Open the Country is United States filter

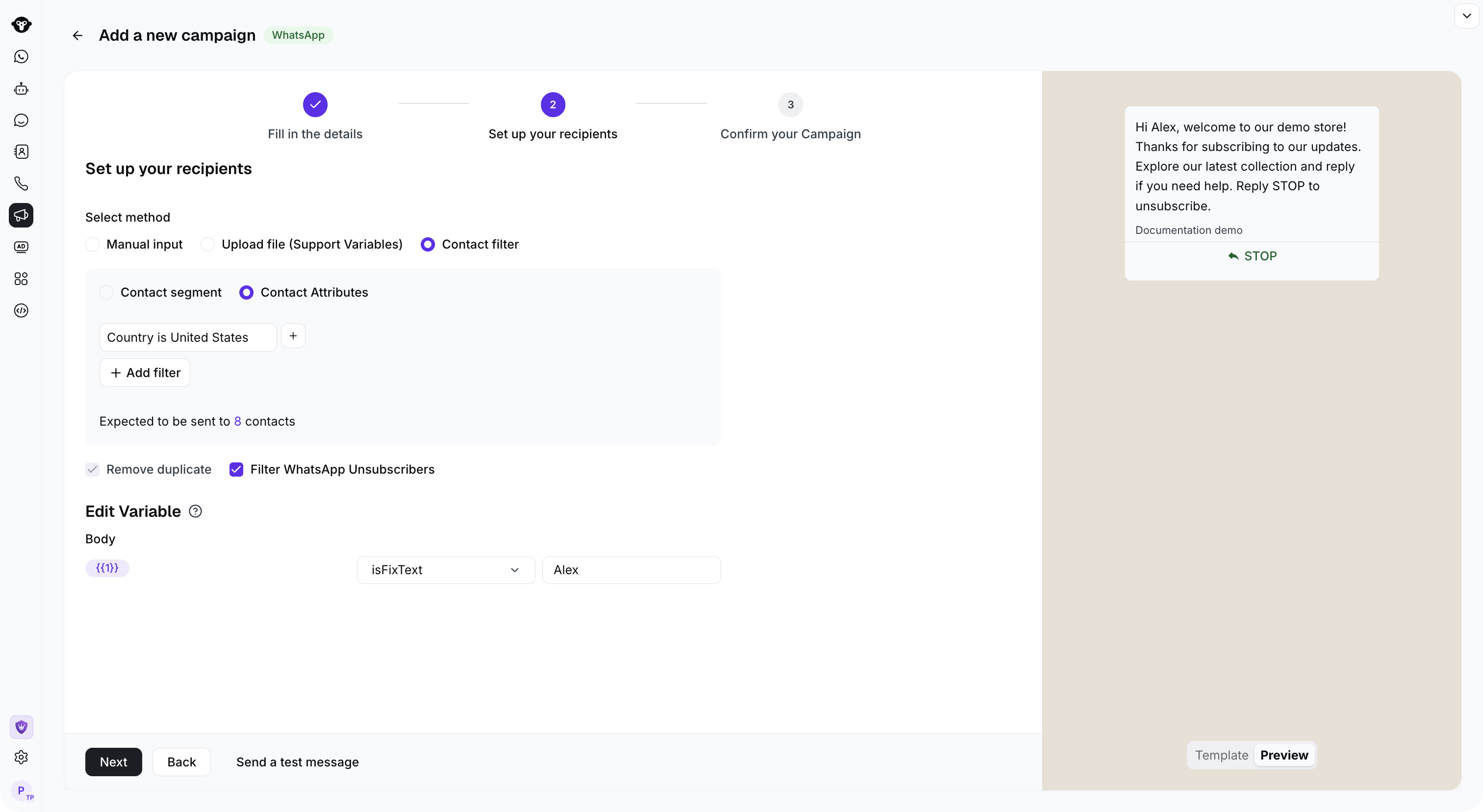(x=188, y=337)
